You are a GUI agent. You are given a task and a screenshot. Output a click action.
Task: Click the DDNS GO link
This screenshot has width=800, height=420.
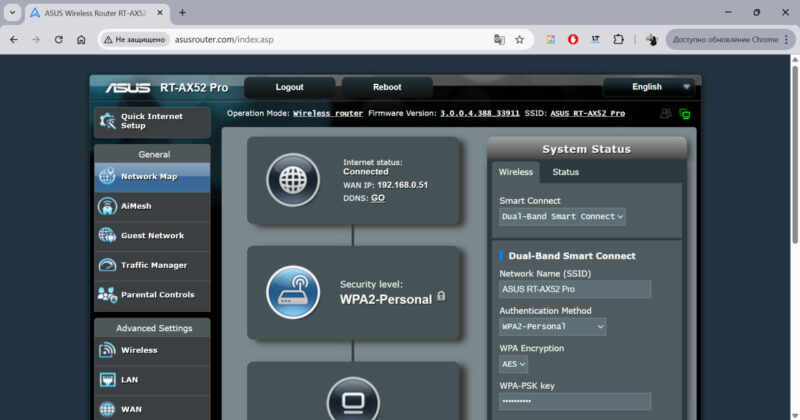378,198
